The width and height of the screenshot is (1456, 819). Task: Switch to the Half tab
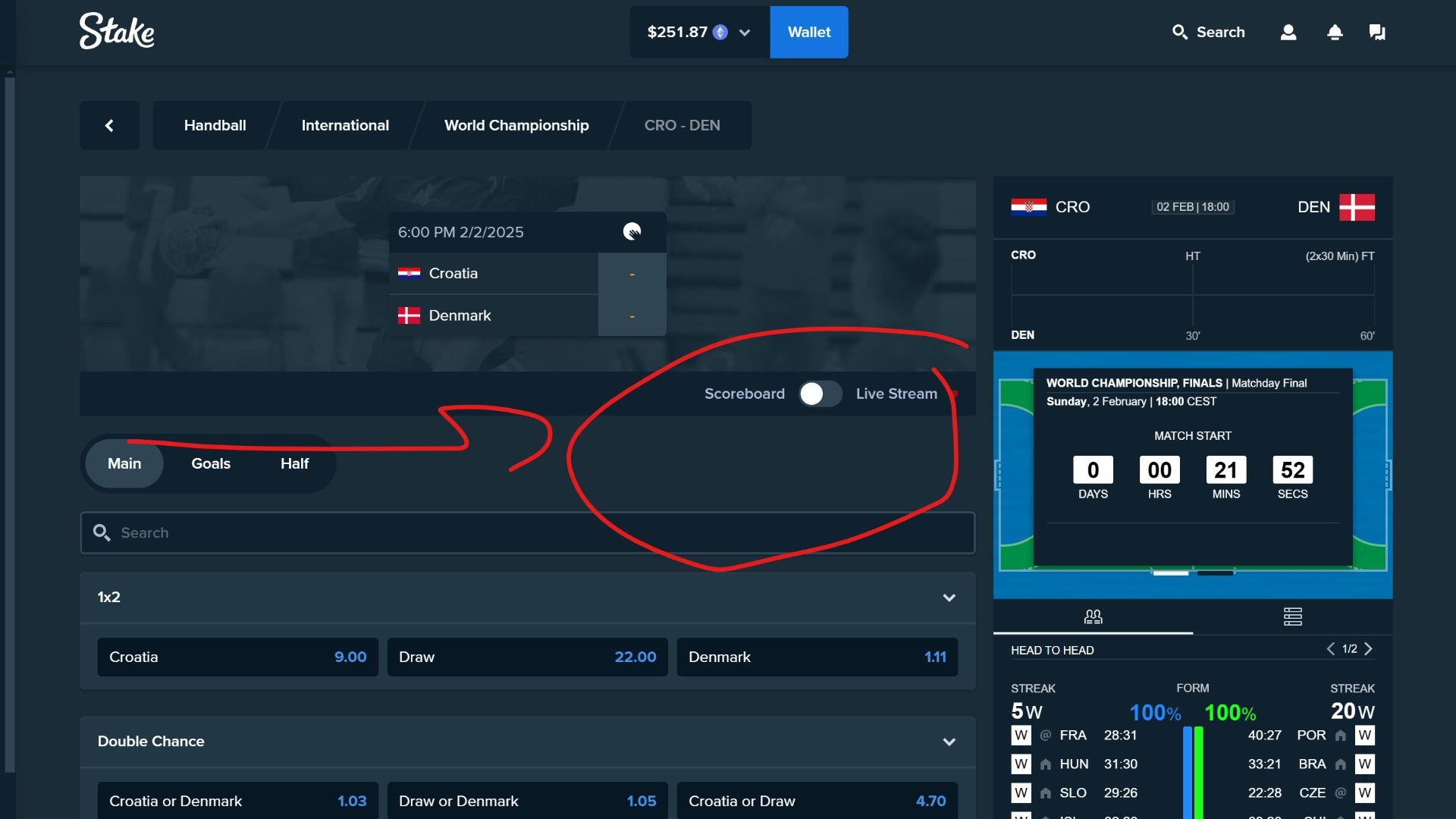click(294, 463)
